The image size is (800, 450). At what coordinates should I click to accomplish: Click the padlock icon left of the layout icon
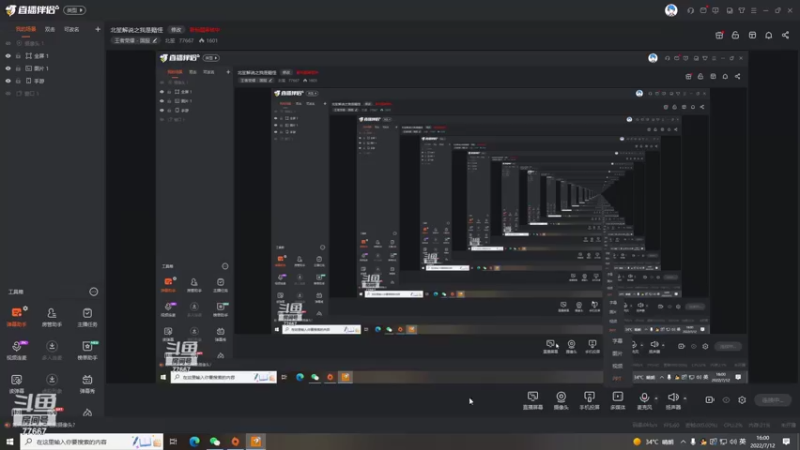click(x=735, y=35)
